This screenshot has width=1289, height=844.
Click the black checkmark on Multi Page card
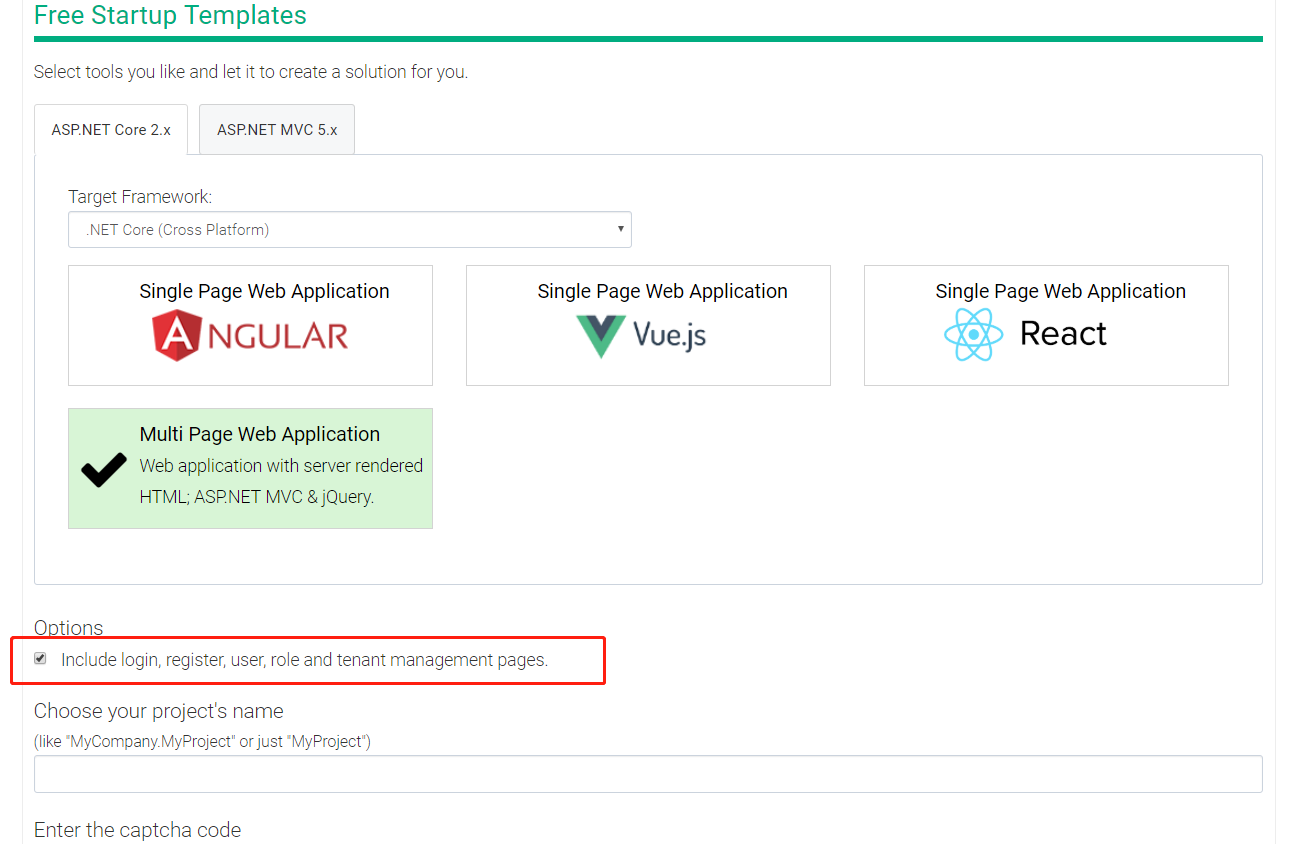[x=104, y=469]
